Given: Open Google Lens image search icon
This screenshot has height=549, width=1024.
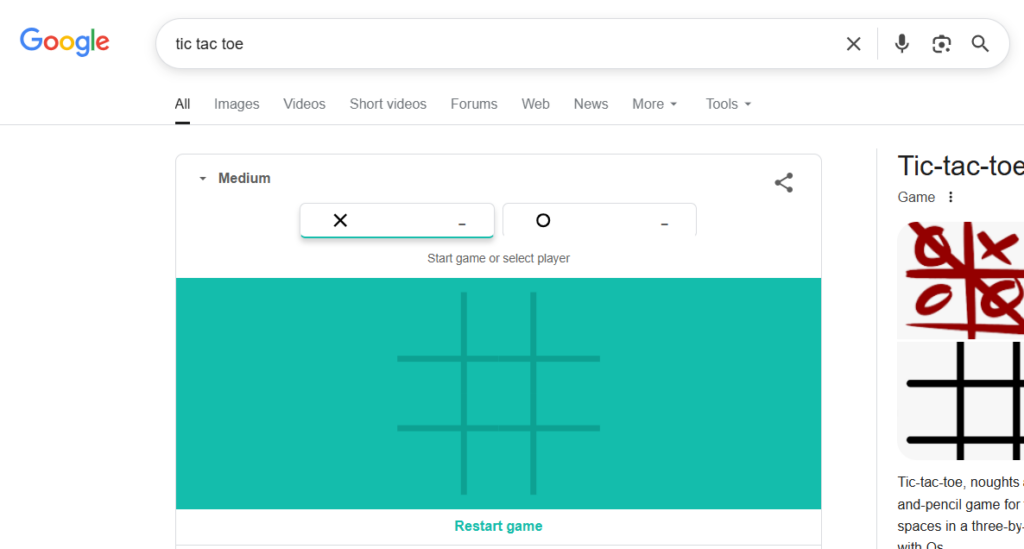Looking at the screenshot, I should click(x=941, y=44).
